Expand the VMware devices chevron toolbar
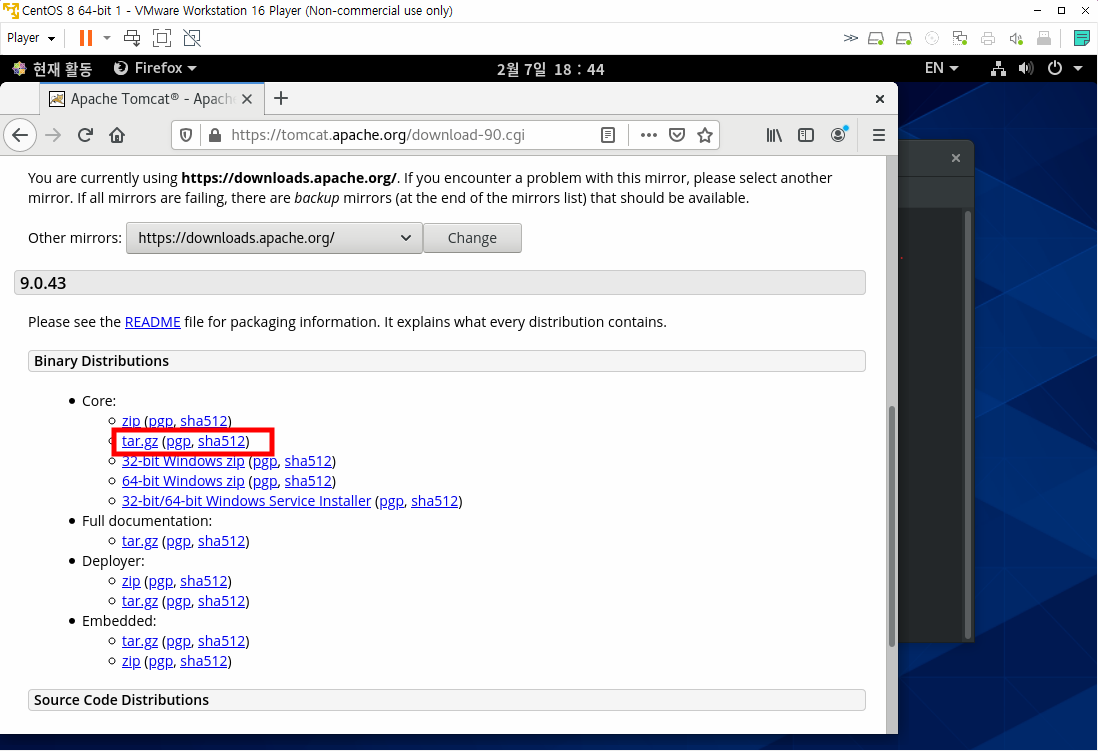1098x751 pixels. point(850,38)
